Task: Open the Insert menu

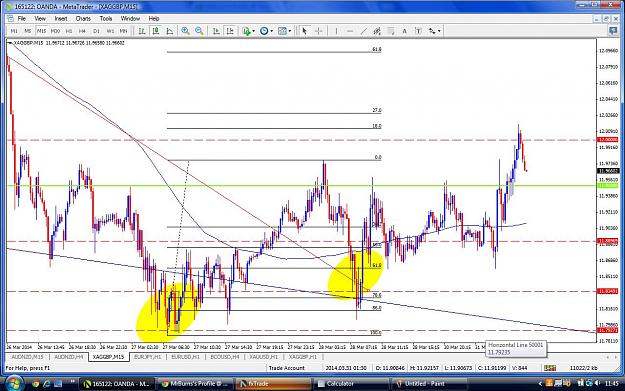Action: point(61,18)
